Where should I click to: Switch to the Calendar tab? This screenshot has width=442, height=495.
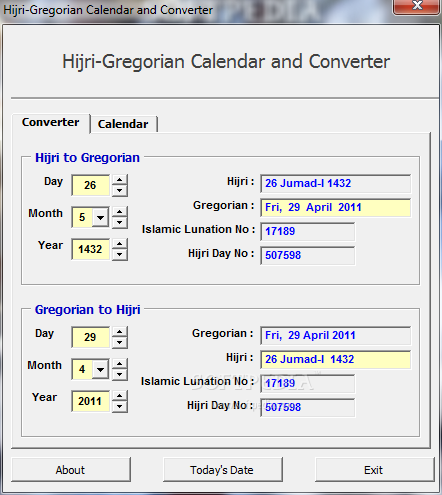tap(123, 124)
